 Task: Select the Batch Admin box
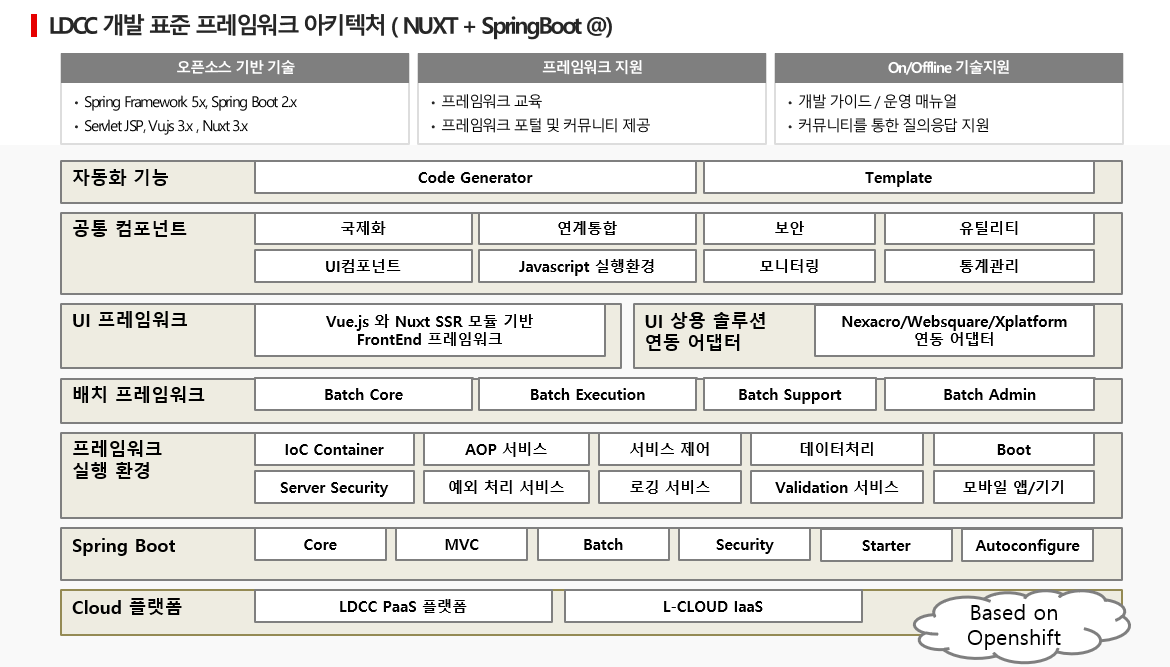tap(989, 395)
